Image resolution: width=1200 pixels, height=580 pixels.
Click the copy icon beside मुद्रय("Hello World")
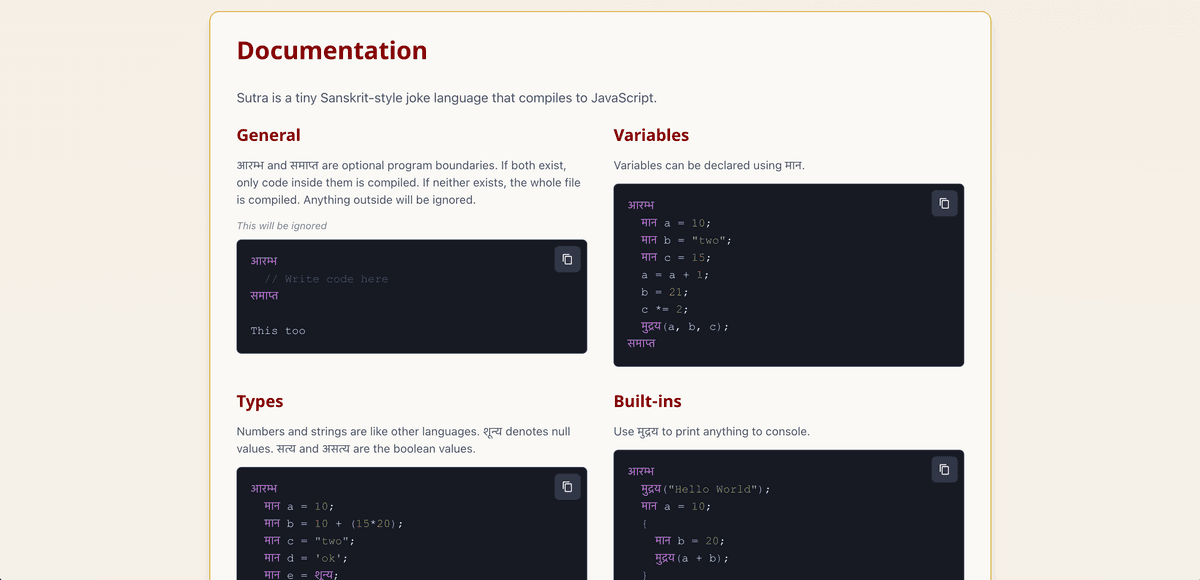click(x=944, y=469)
